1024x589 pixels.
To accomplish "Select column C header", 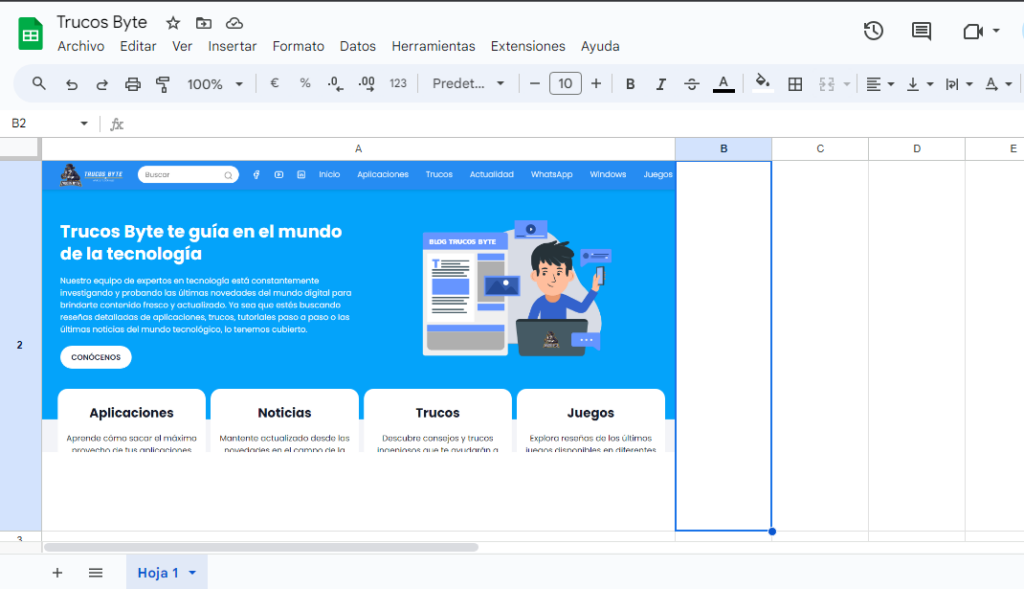I will pos(820,149).
